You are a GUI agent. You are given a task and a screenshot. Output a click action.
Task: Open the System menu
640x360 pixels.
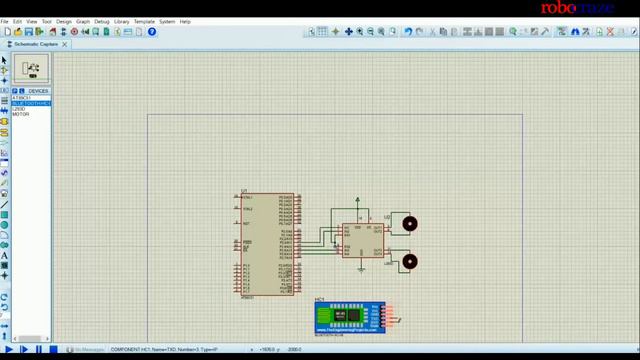[x=167, y=22]
